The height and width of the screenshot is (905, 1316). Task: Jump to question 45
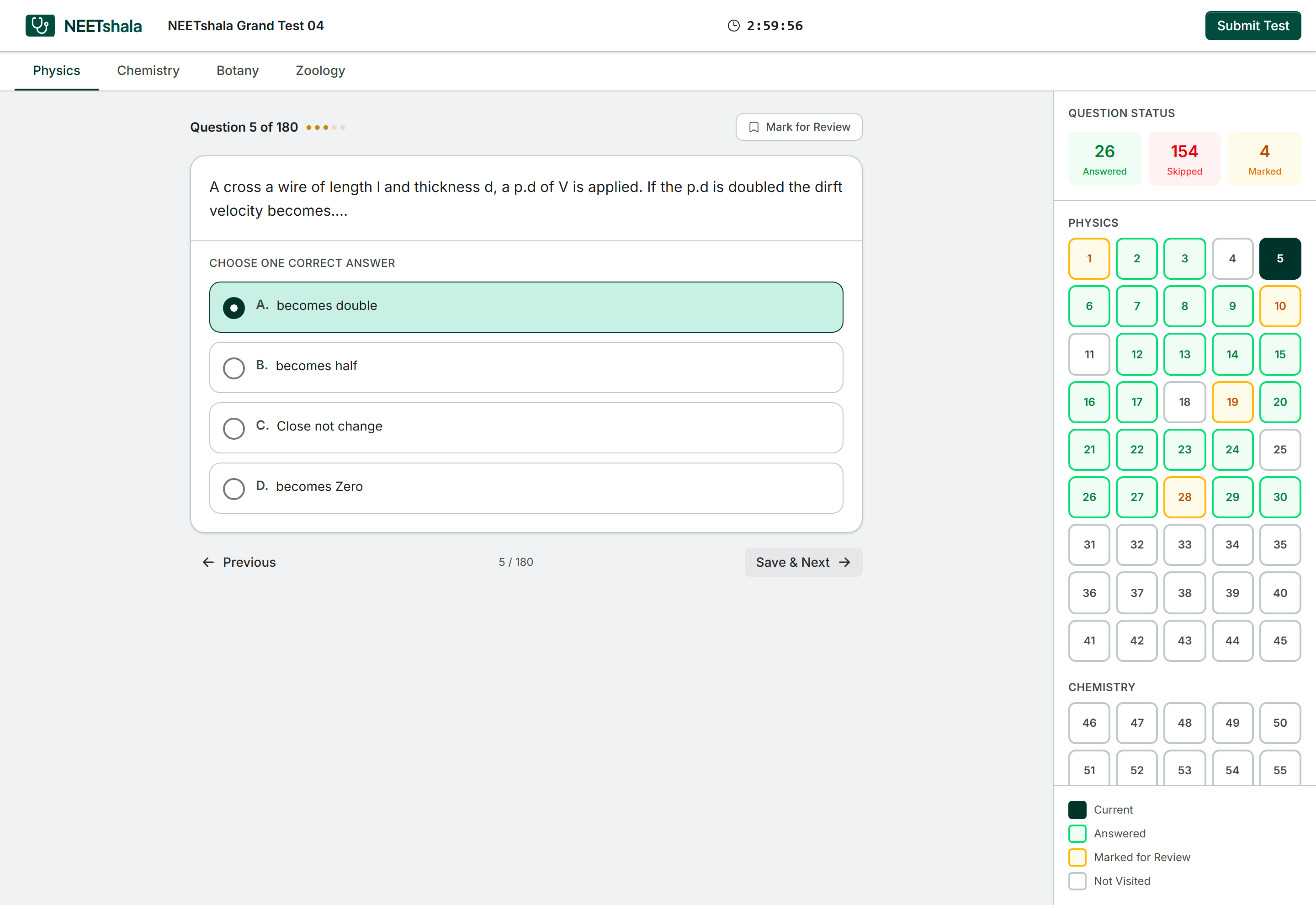pyautogui.click(x=1280, y=641)
